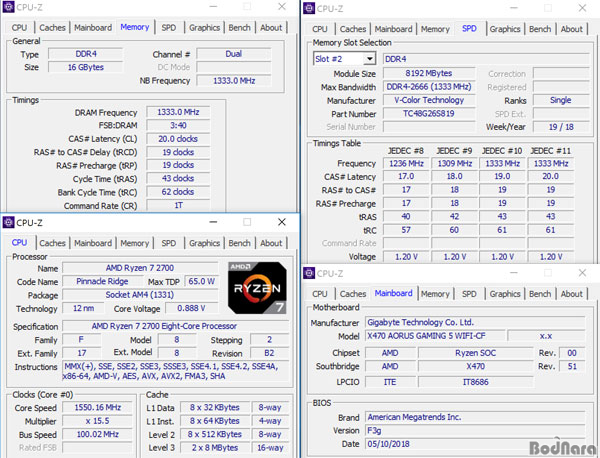Click the BIOS version field F3g
This screenshot has height=458, width=600.
coord(475,430)
